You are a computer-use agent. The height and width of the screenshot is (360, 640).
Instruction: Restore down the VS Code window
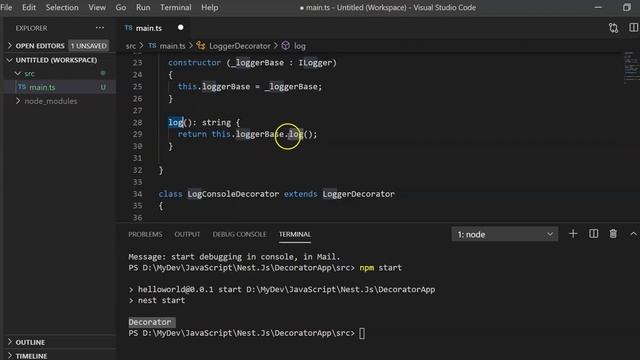(x=627, y=7)
